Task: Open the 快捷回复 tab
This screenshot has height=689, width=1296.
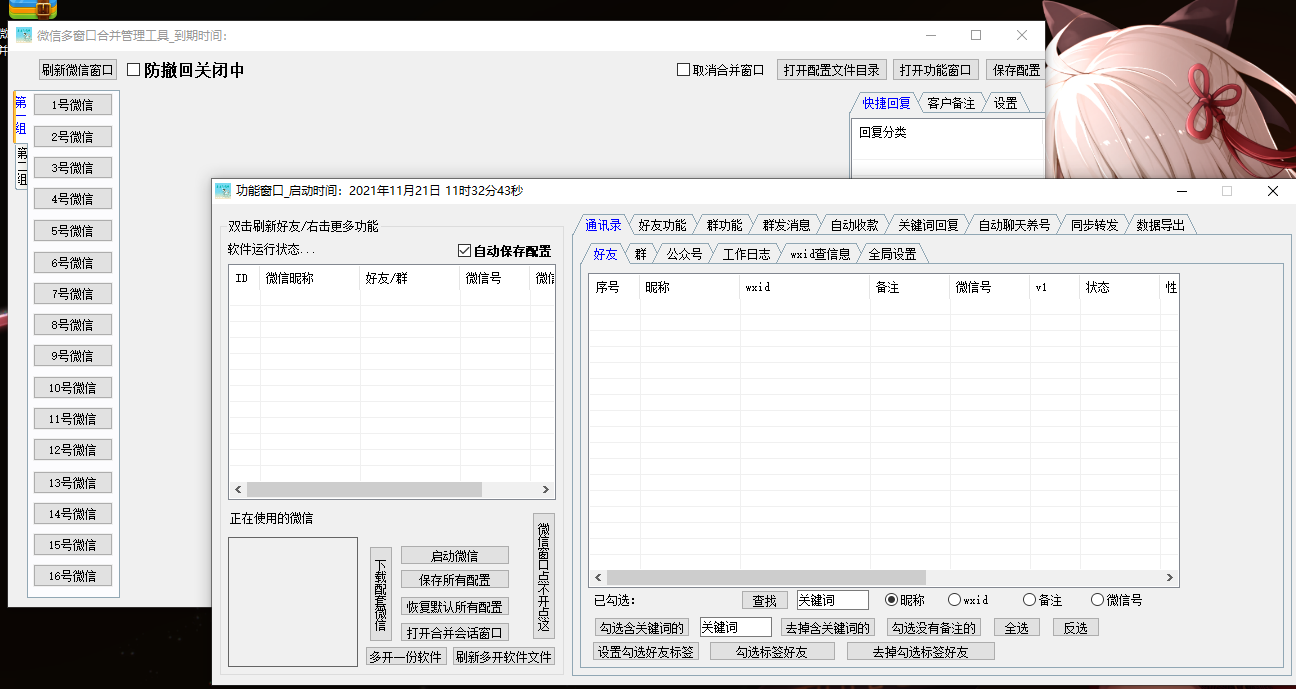Action: point(886,103)
